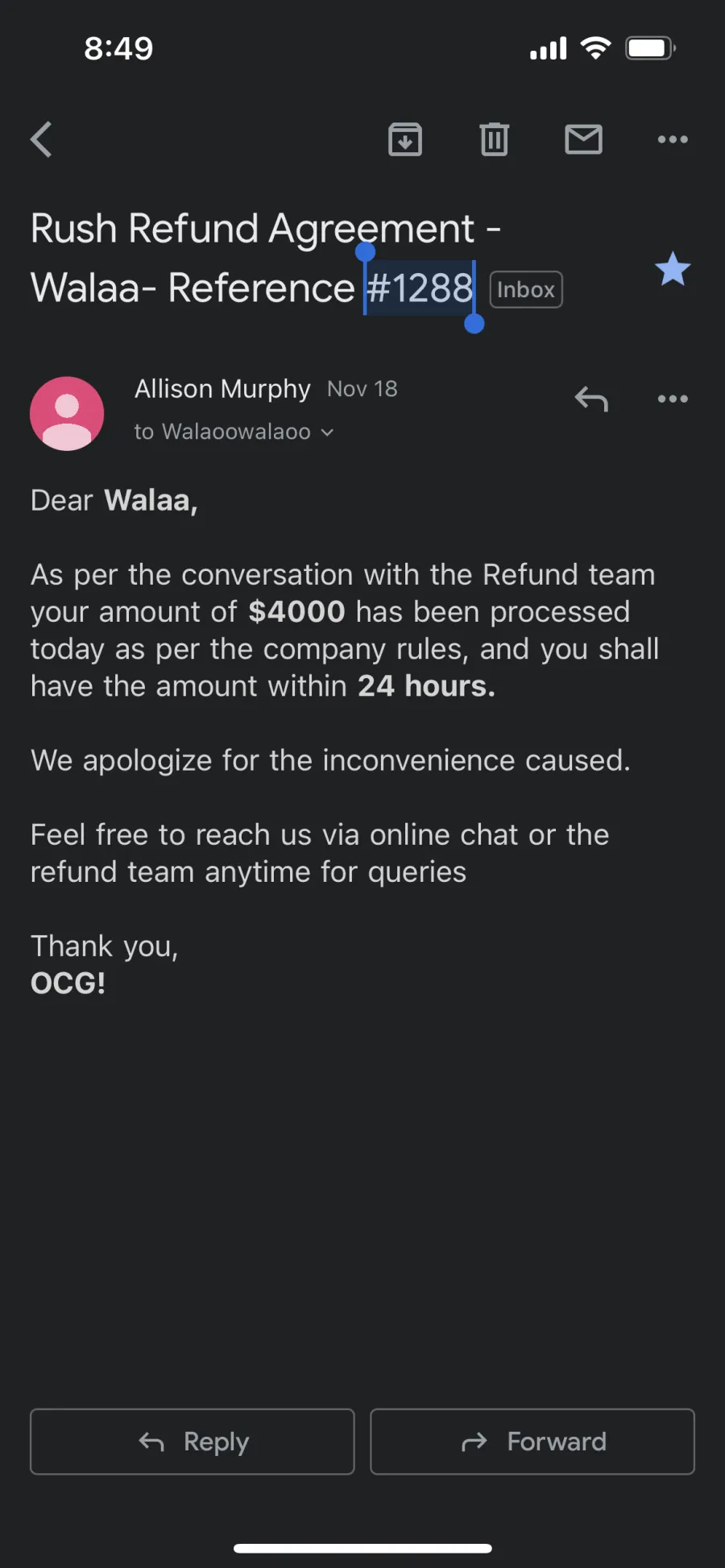Tap sender name Allison Murphy
This screenshot has width=725, height=1568.
pos(222,389)
